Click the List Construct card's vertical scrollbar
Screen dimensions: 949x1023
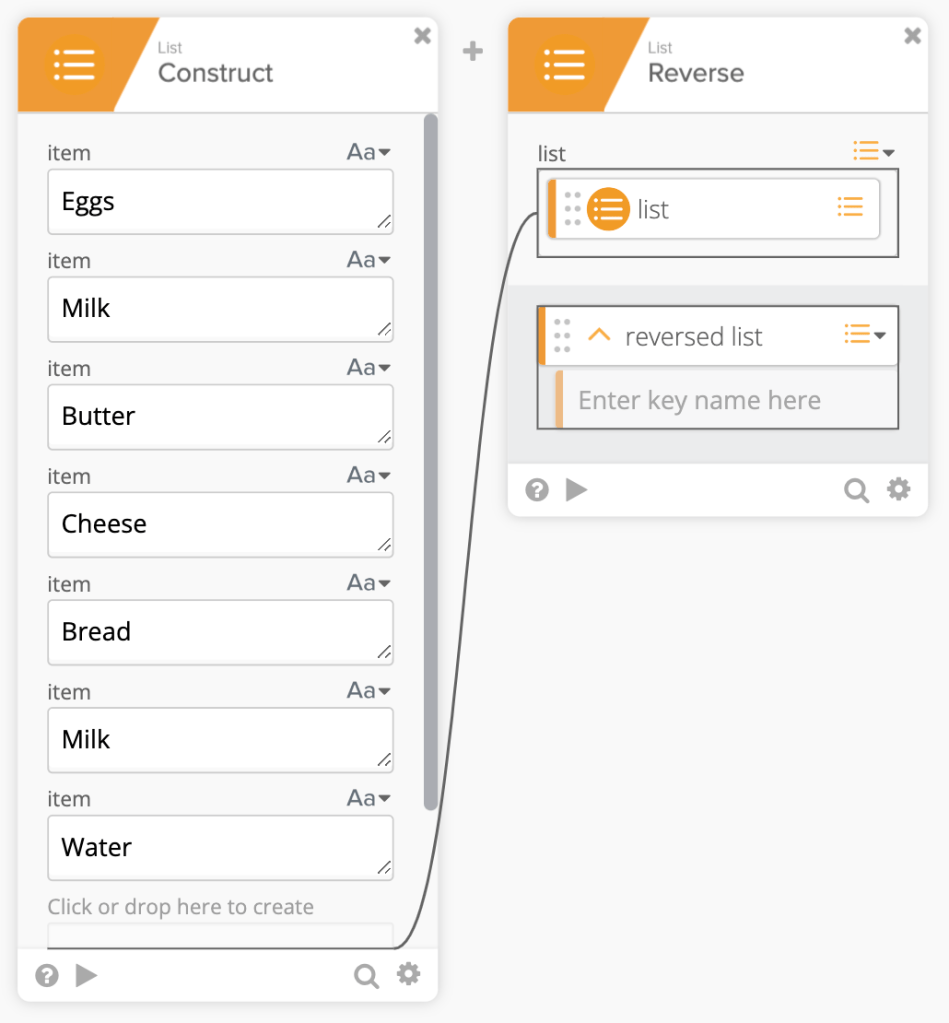(x=430, y=460)
